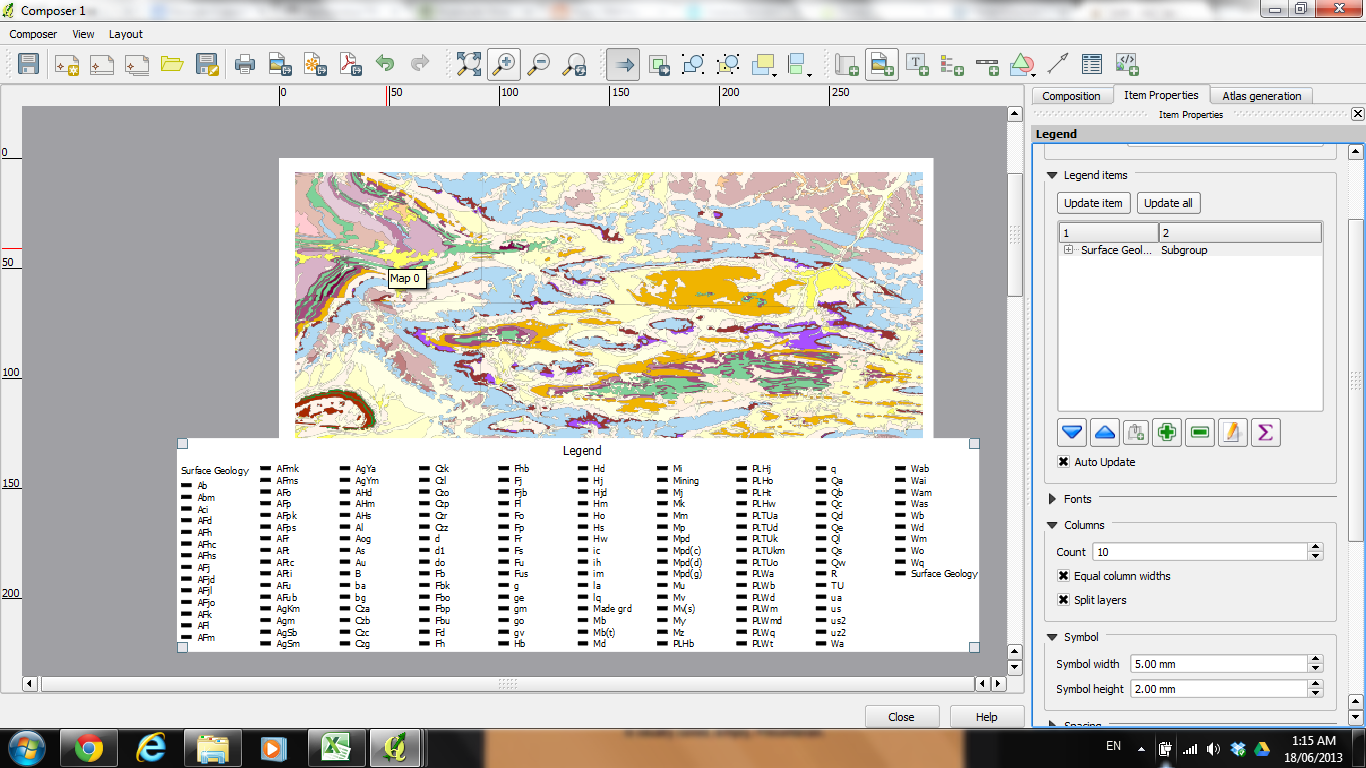Click the sigma feature count button
Screen dimensions: 1366x768
click(x=1266, y=433)
